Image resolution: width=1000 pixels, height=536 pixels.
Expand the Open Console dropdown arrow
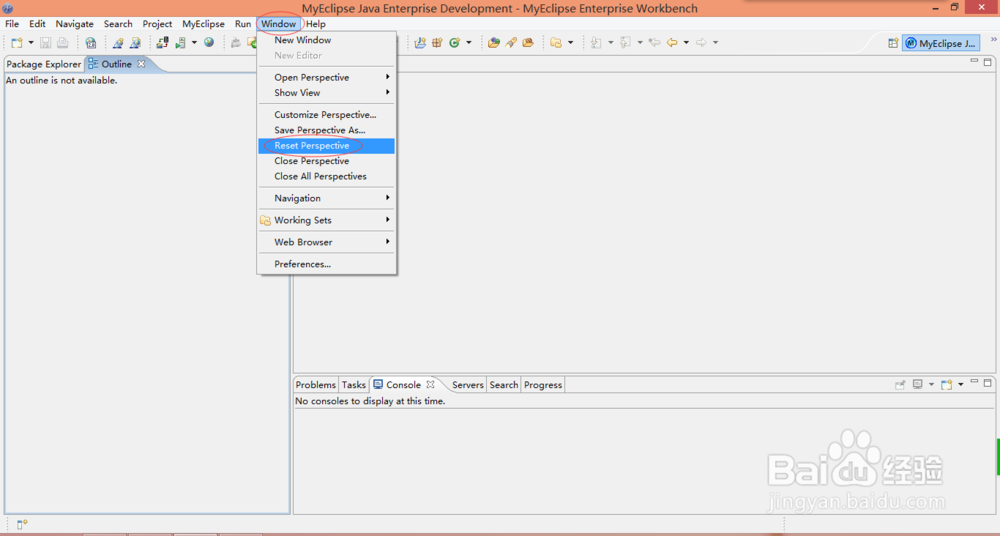tap(960, 385)
